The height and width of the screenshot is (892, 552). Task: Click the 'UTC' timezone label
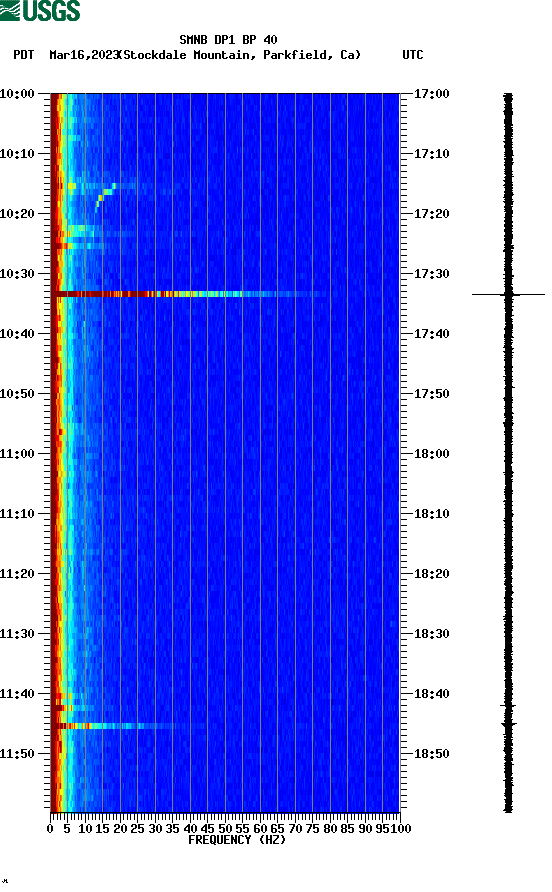413,55
